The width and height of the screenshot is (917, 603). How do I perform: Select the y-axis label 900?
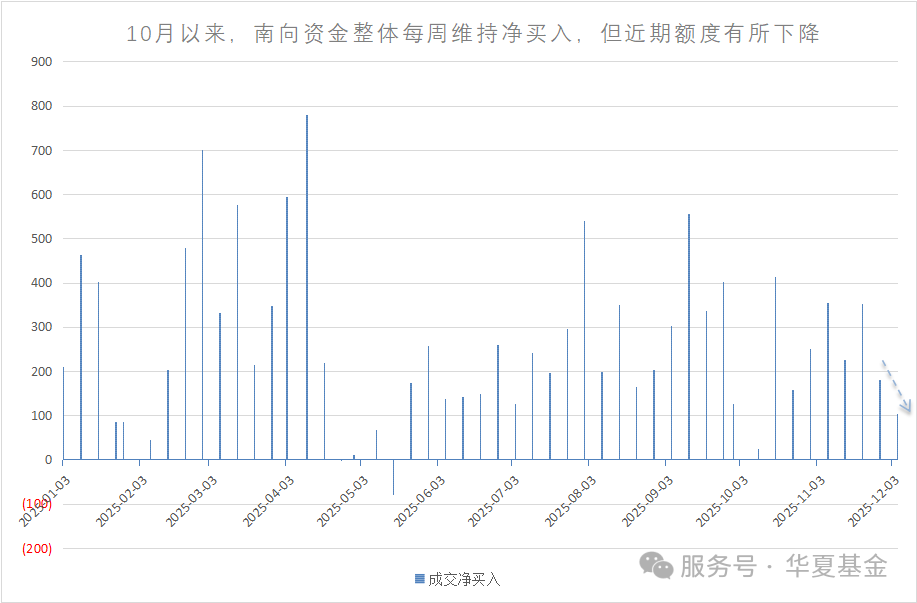tap(42, 61)
